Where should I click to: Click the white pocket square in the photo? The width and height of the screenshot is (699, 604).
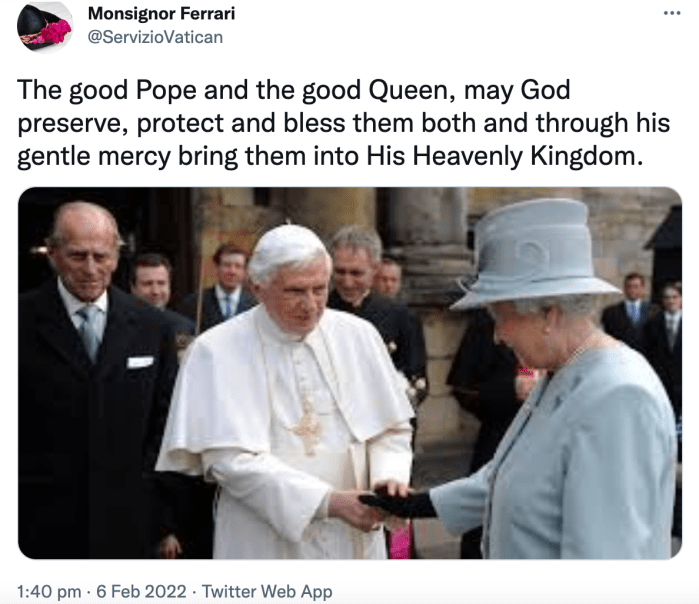point(140,362)
